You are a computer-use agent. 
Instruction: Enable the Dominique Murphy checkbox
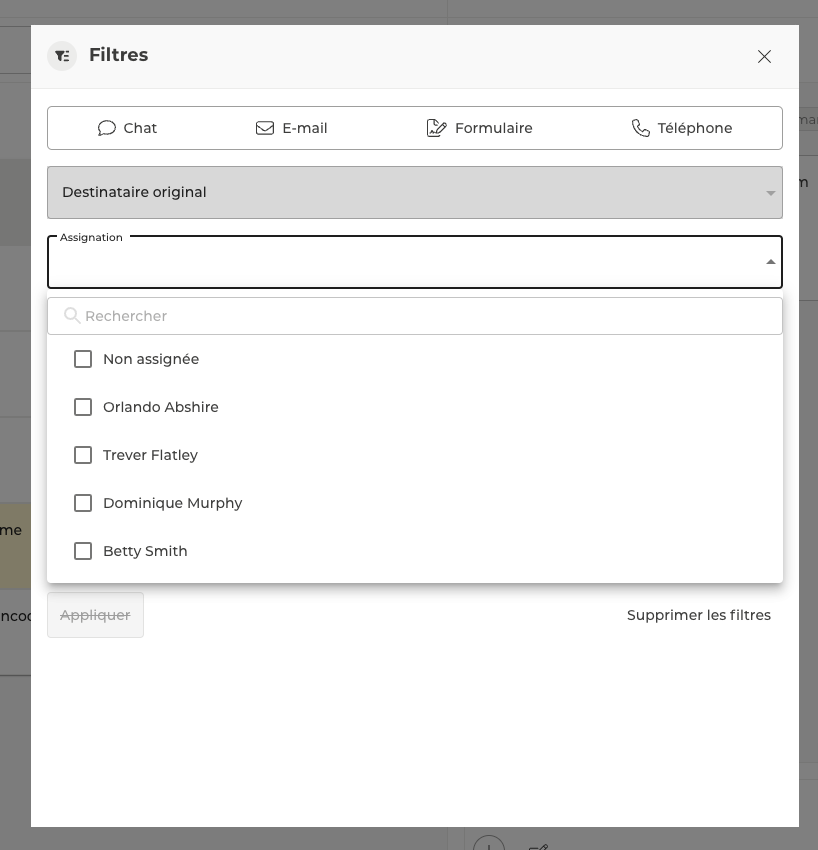point(83,503)
